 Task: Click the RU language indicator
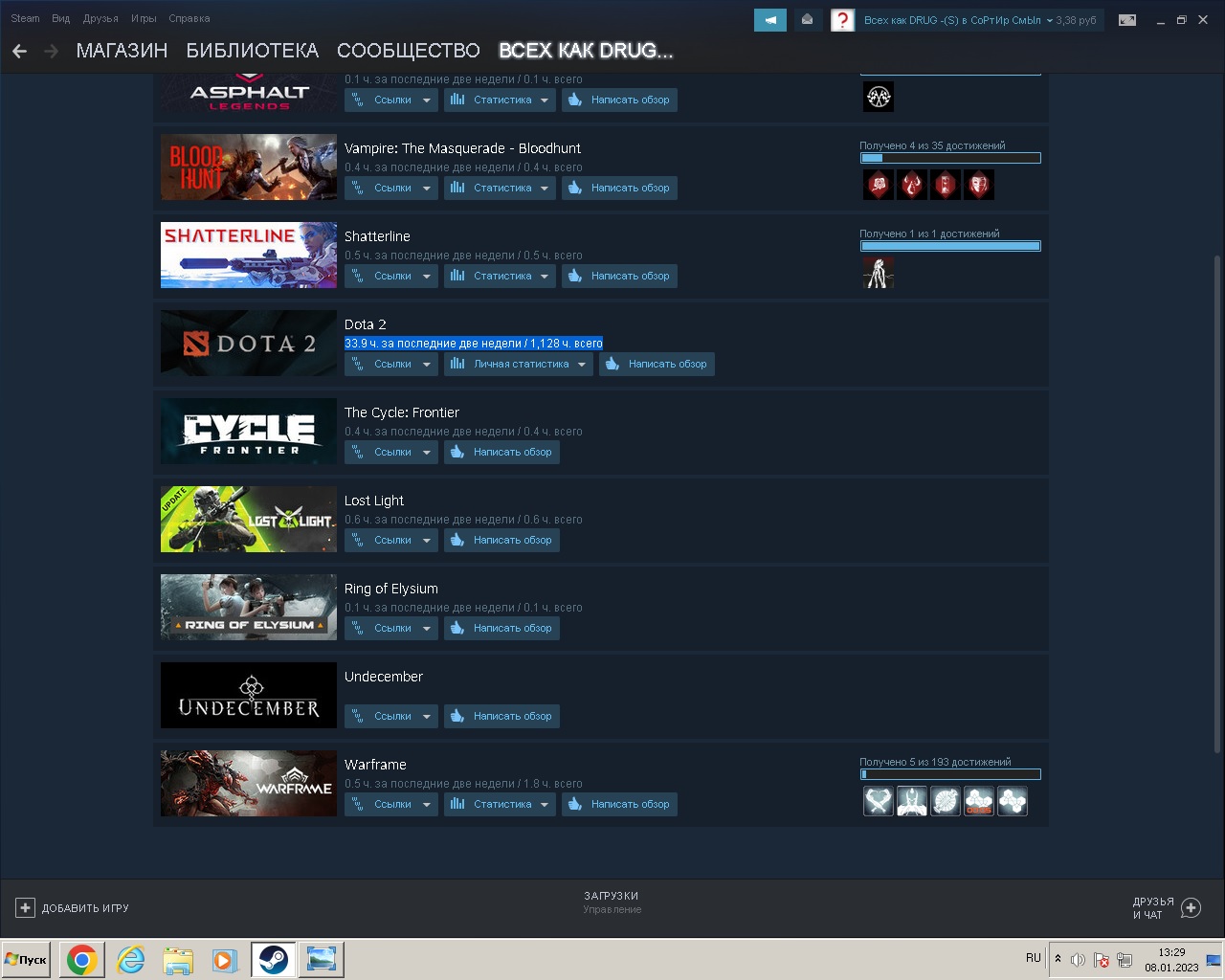(x=1034, y=958)
